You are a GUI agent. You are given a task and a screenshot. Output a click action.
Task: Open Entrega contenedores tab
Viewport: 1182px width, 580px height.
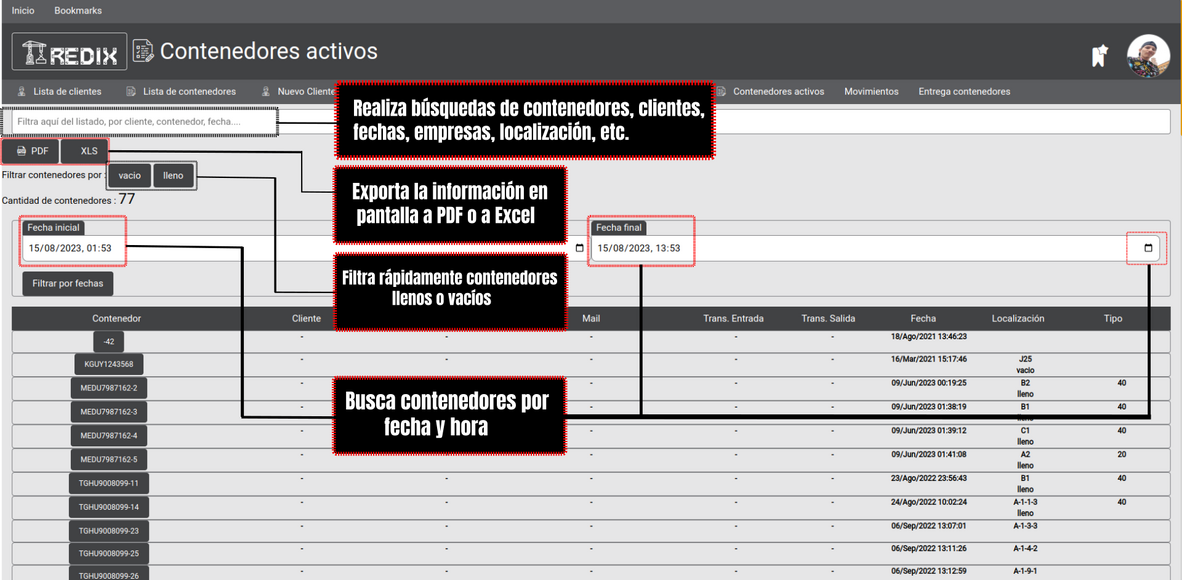tap(964, 91)
